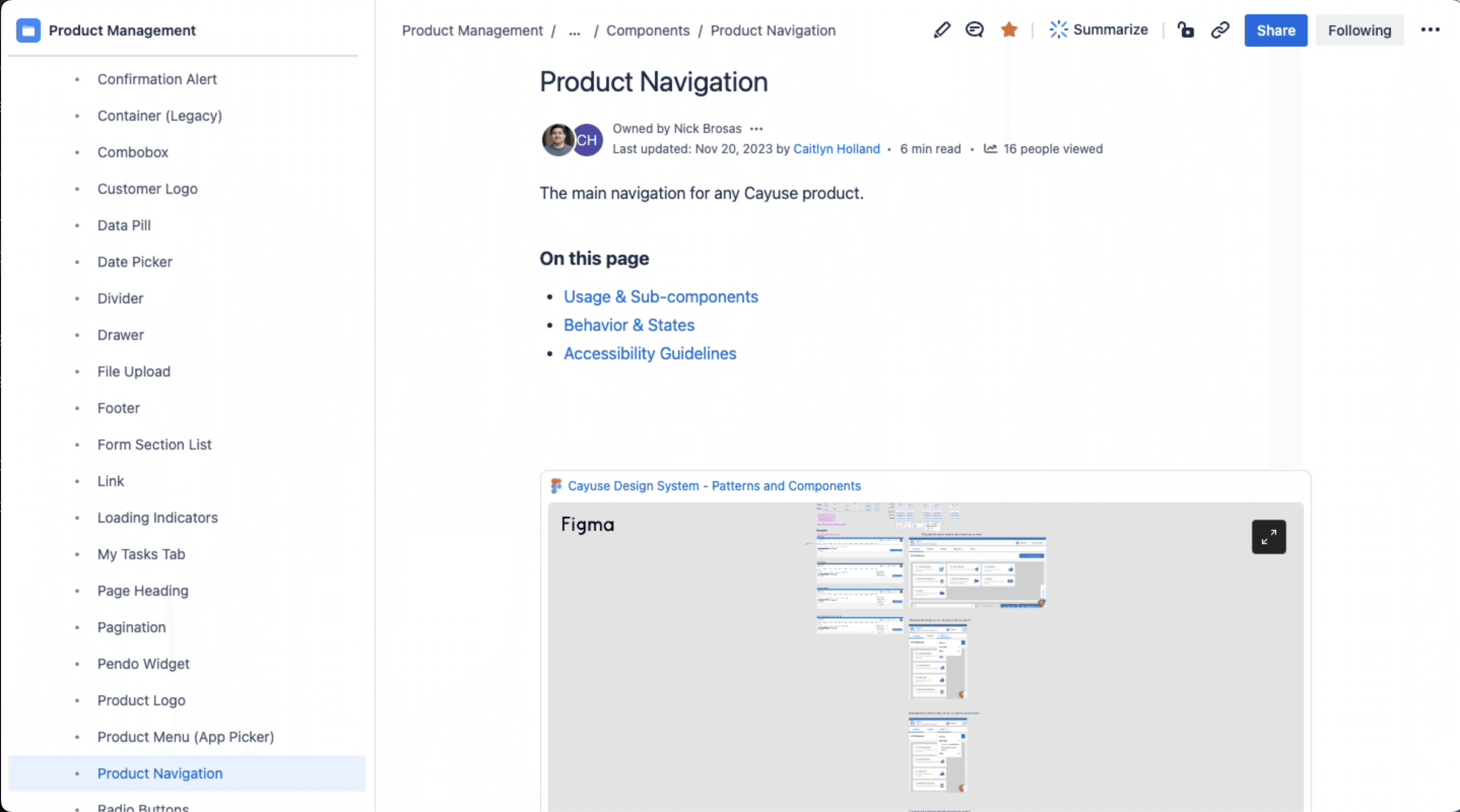Toggle the Following watch button

(1359, 30)
